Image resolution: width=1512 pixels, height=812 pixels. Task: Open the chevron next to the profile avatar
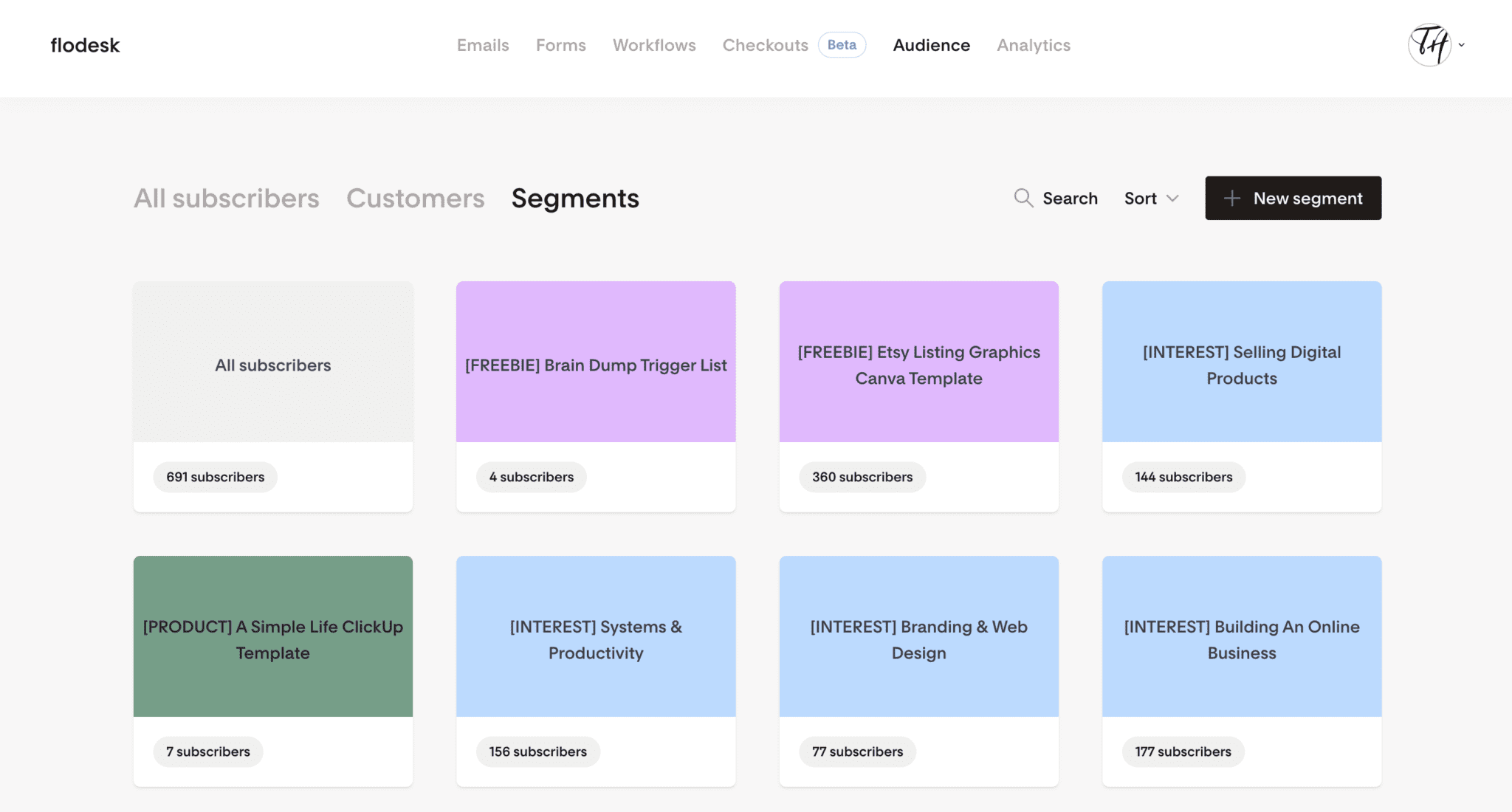pyautogui.click(x=1462, y=46)
